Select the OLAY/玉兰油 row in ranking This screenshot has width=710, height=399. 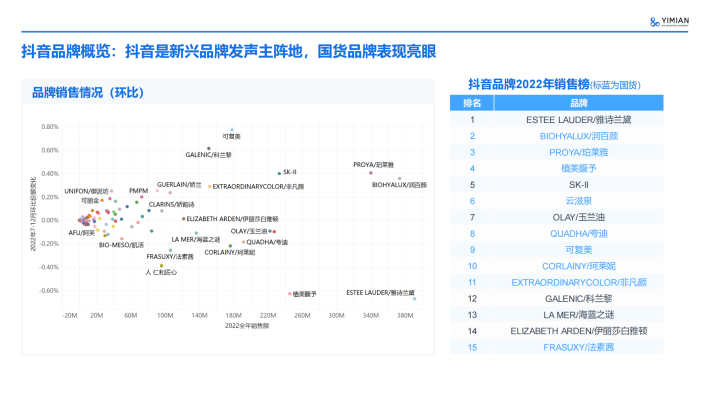point(556,217)
